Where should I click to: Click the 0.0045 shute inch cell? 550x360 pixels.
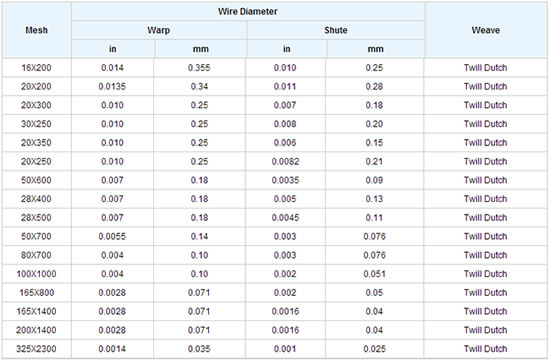pos(285,218)
